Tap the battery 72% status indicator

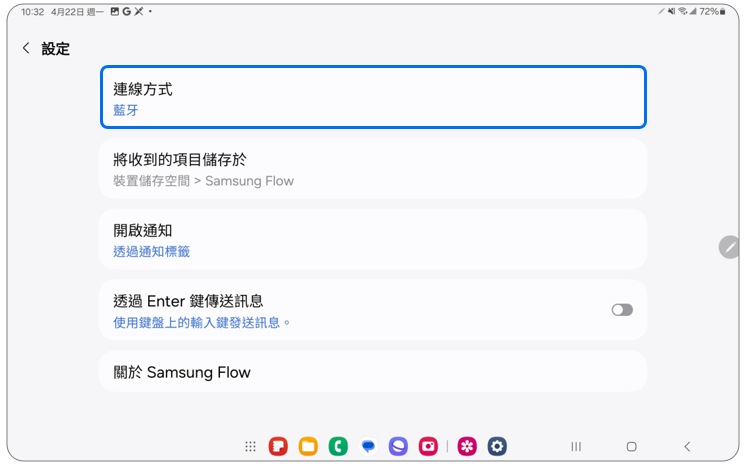[712, 11]
